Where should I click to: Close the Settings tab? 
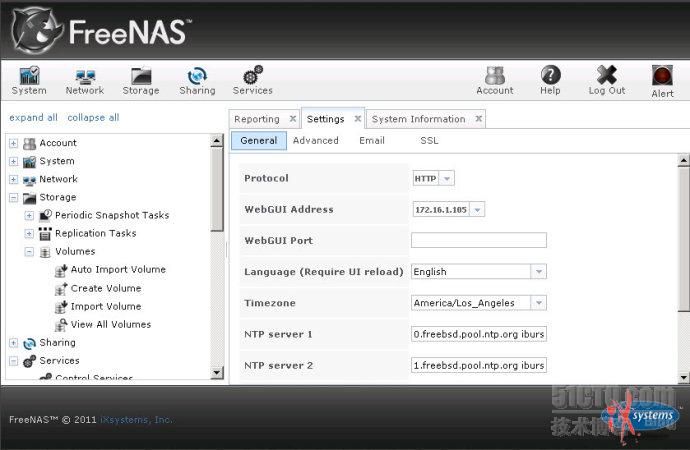pyautogui.click(x=358, y=119)
